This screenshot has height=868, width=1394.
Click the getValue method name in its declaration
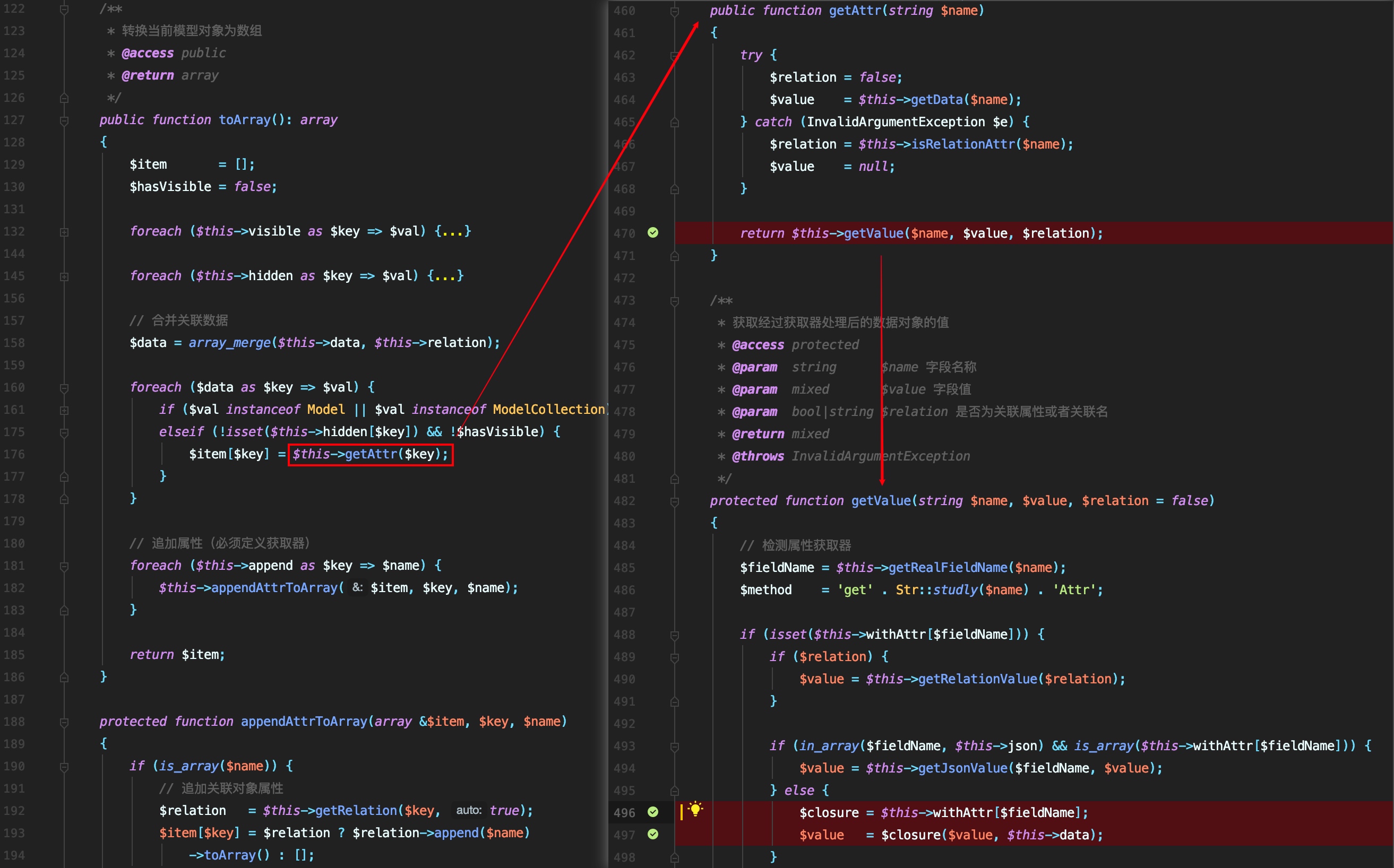tap(881, 501)
